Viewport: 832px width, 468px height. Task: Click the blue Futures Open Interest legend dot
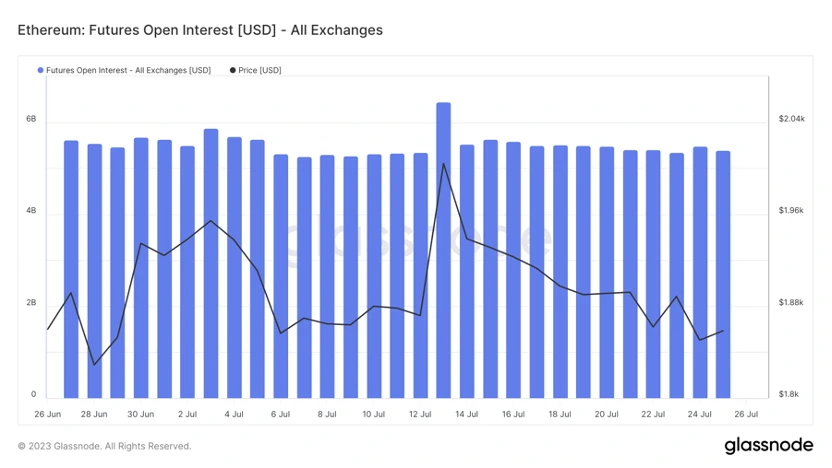tap(40, 71)
